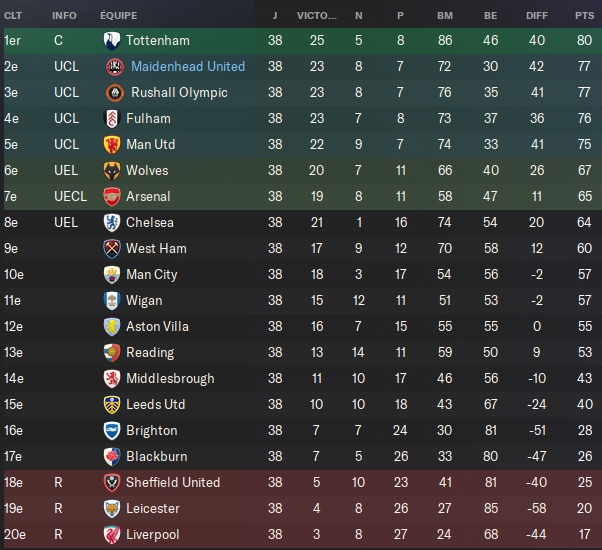Sort by the ÉQUIPE column header
Screen dimensions: 602x550
[x=119, y=16]
